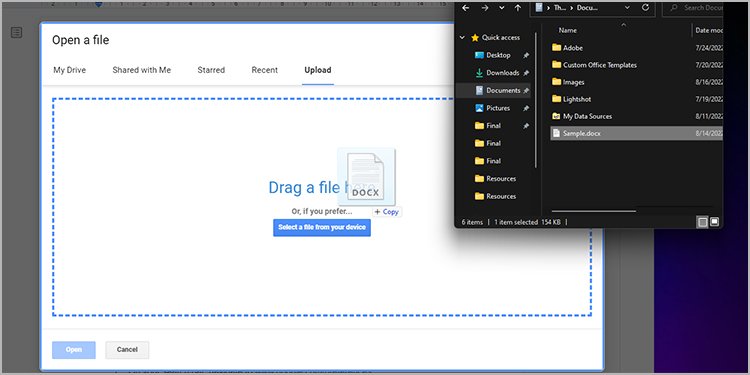The width and height of the screenshot is (750, 375).
Task: Click the pin icon beside Desktop
Action: point(526,55)
